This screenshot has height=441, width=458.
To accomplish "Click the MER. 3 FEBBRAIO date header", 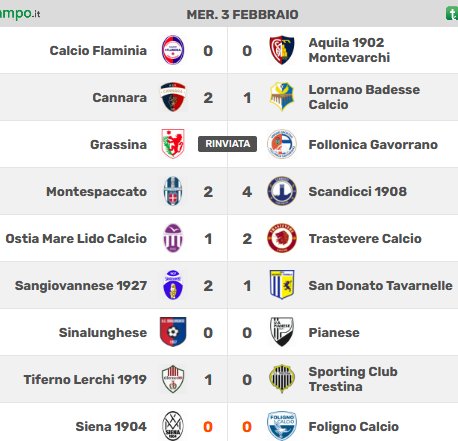I will (242, 15).
